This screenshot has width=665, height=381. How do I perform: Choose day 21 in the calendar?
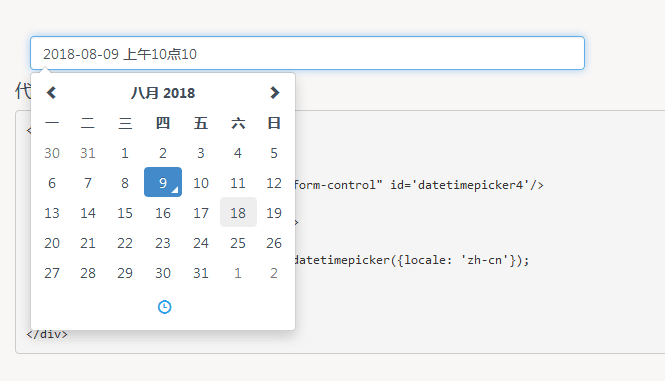coord(88,243)
